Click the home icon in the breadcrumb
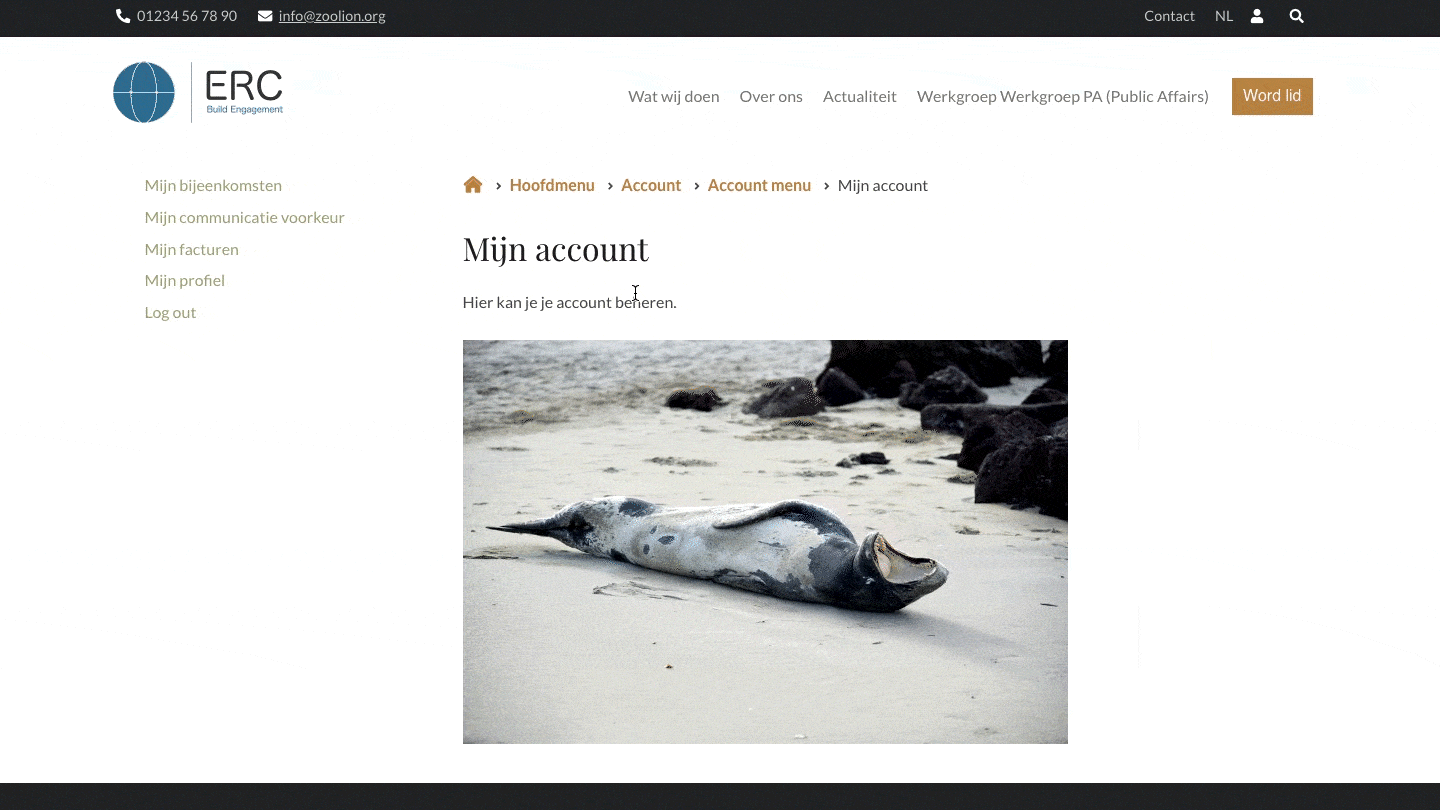1440x810 pixels. click(x=473, y=185)
